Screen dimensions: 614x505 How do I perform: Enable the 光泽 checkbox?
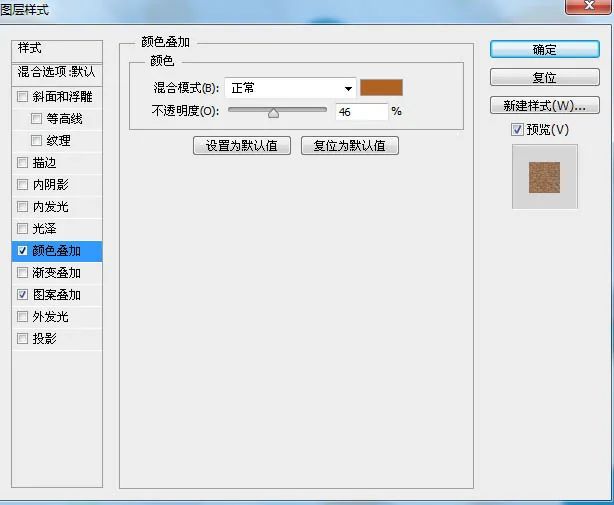[22, 228]
